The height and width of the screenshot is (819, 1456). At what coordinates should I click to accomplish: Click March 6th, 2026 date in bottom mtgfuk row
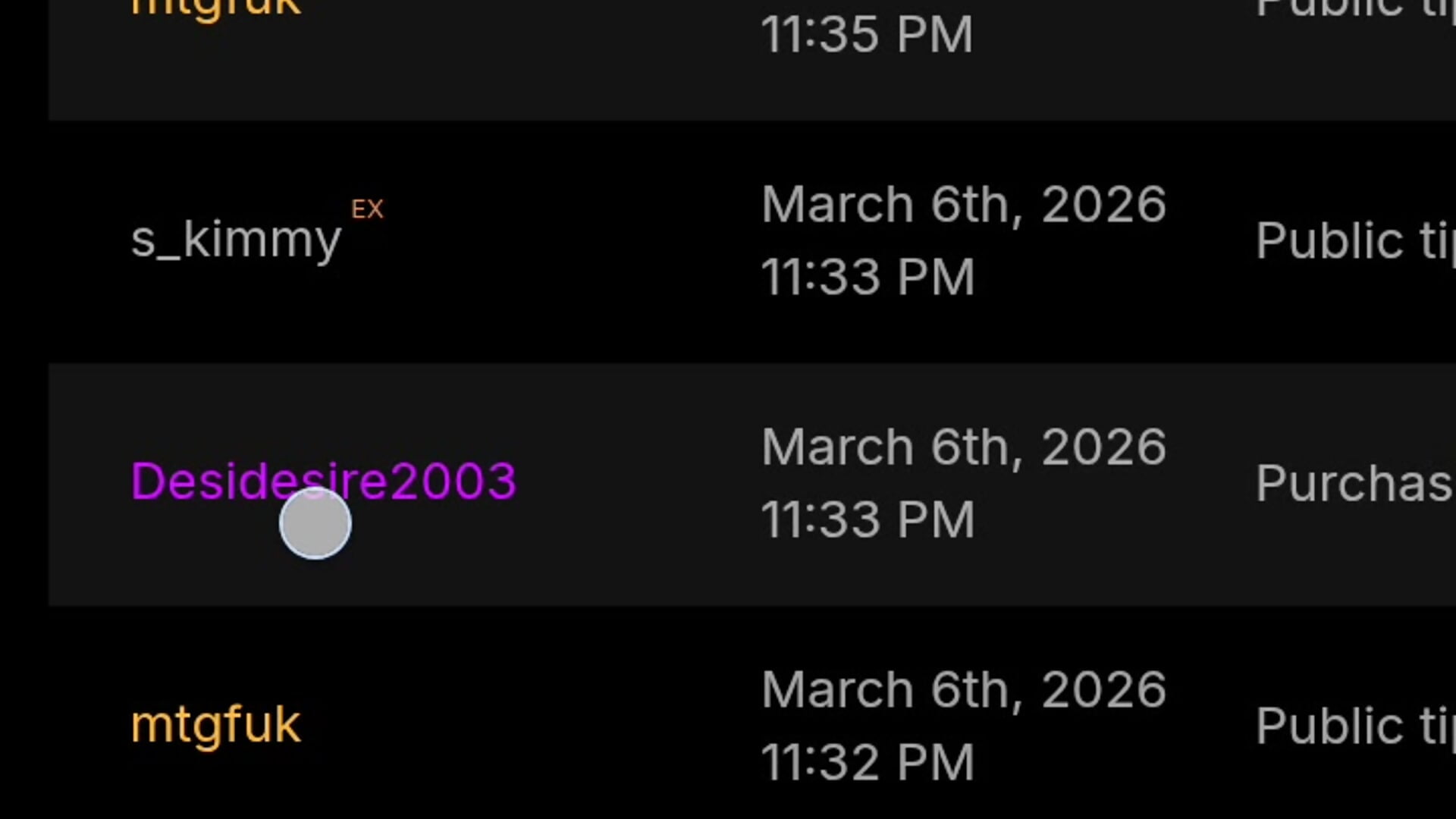[x=963, y=690]
